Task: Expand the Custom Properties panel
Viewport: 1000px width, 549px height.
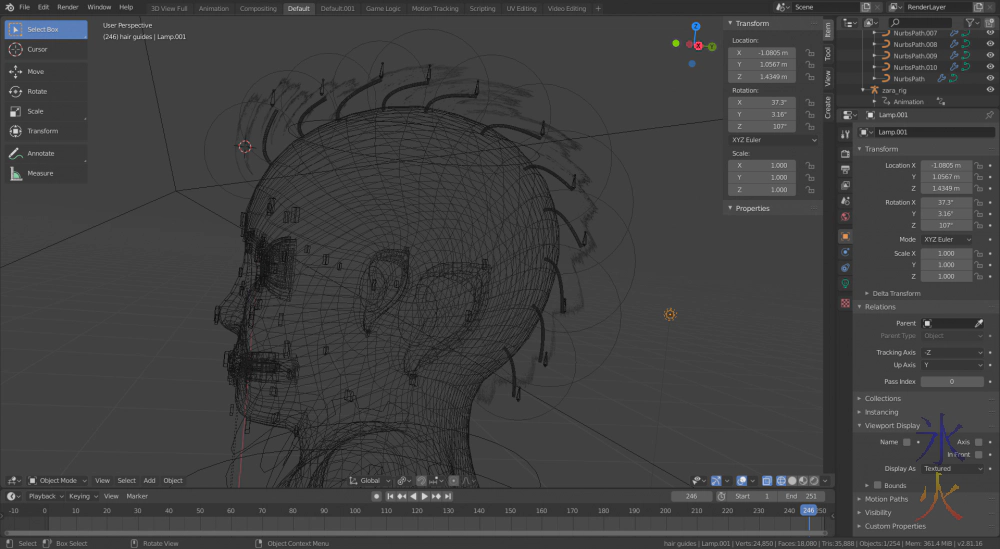Action: [x=895, y=526]
